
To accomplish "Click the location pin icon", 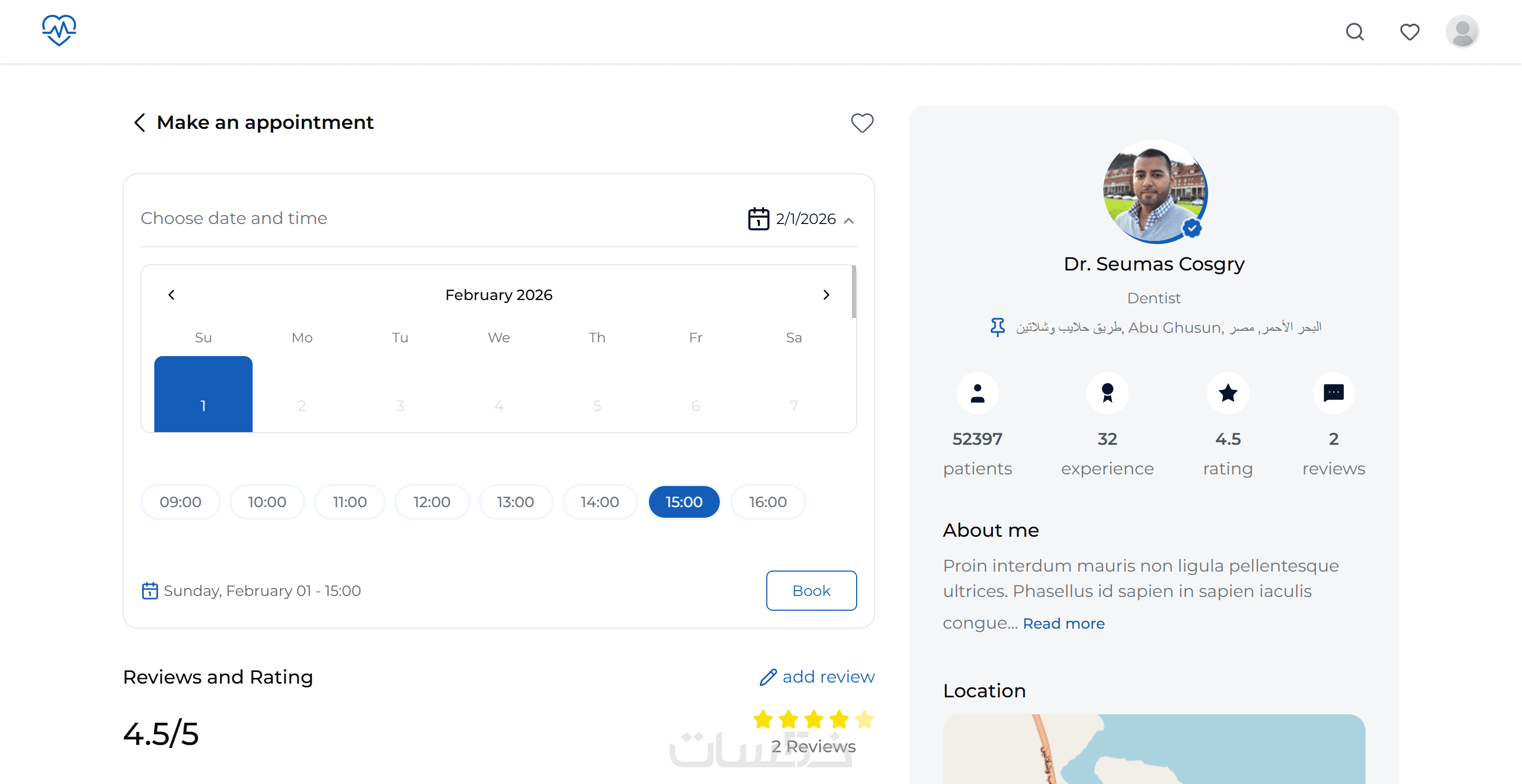I will tap(997, 328).
